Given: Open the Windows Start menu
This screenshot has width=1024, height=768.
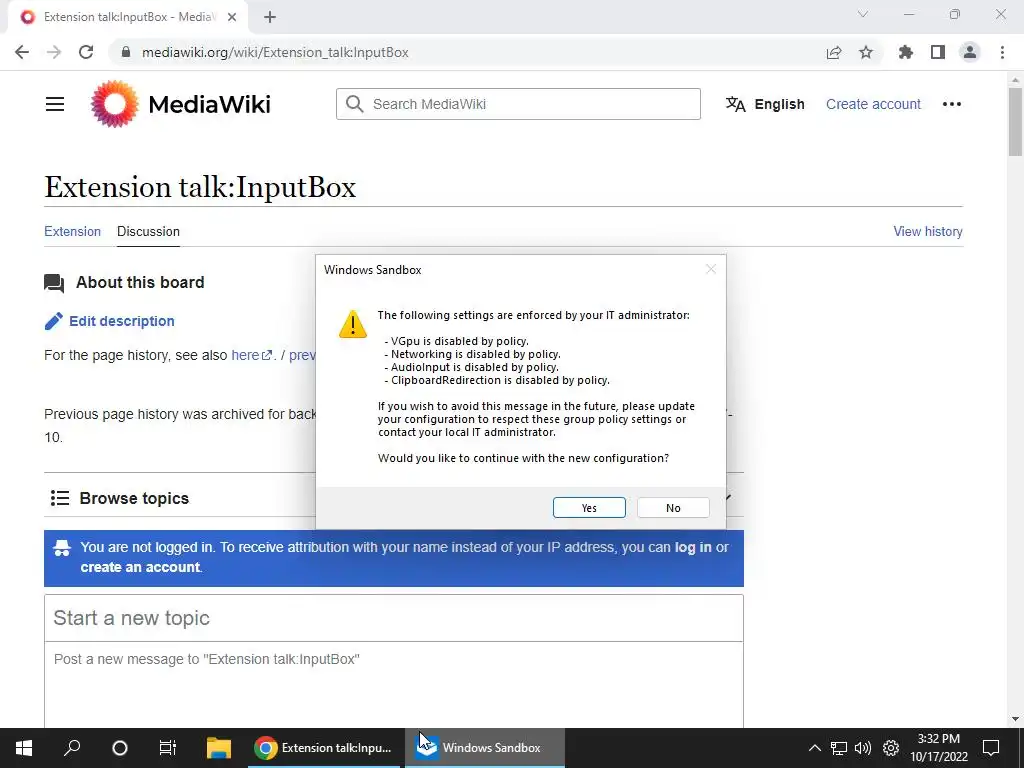Looking at the screenshot, I should point(24,748).
